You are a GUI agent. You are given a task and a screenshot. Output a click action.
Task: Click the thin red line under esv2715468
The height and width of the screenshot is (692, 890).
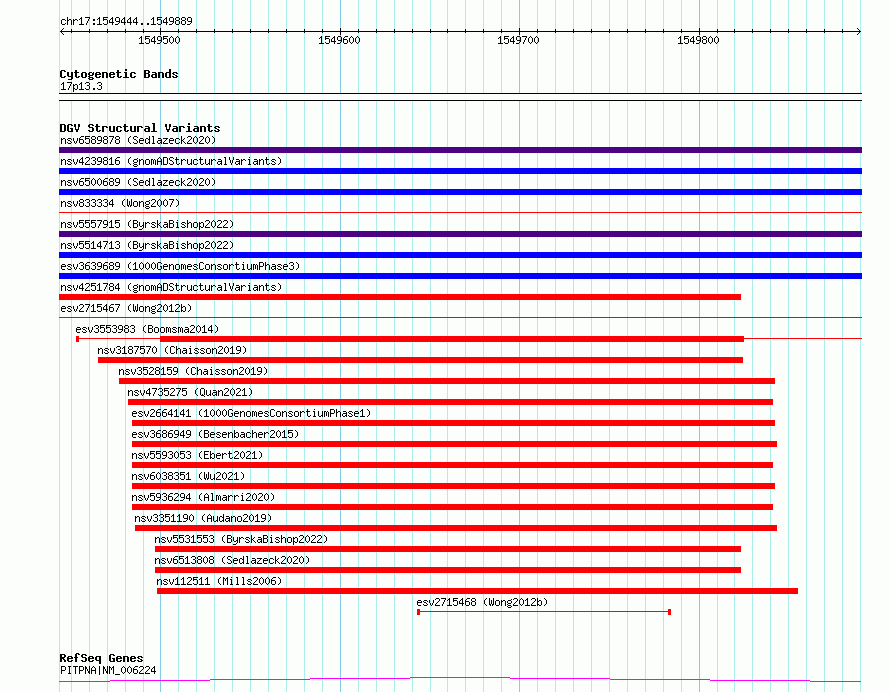point(544,612)
